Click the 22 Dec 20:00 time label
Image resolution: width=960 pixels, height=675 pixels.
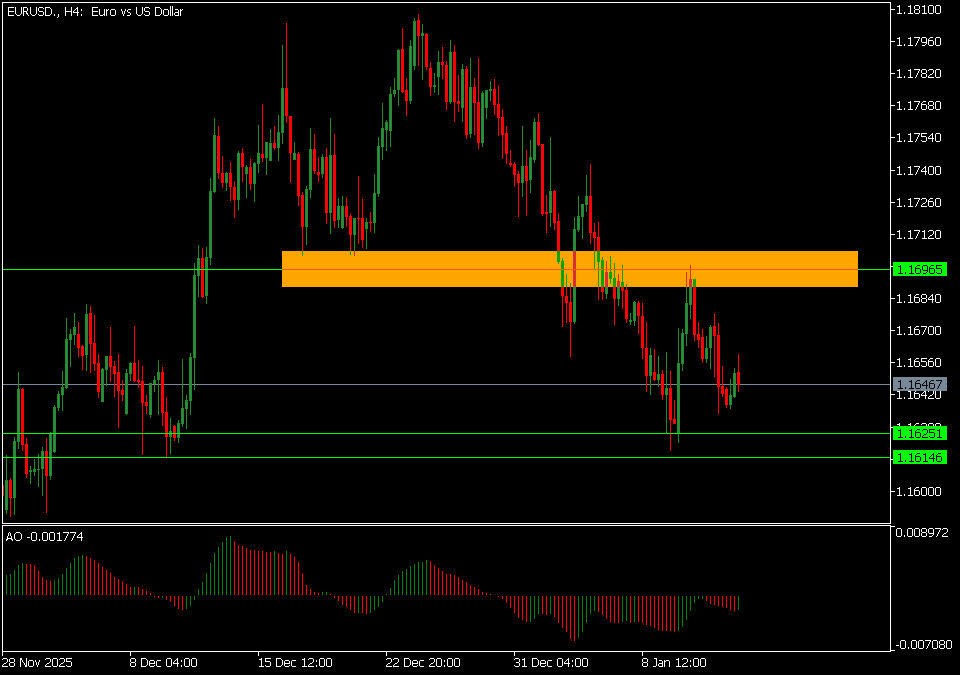point(424,662)
